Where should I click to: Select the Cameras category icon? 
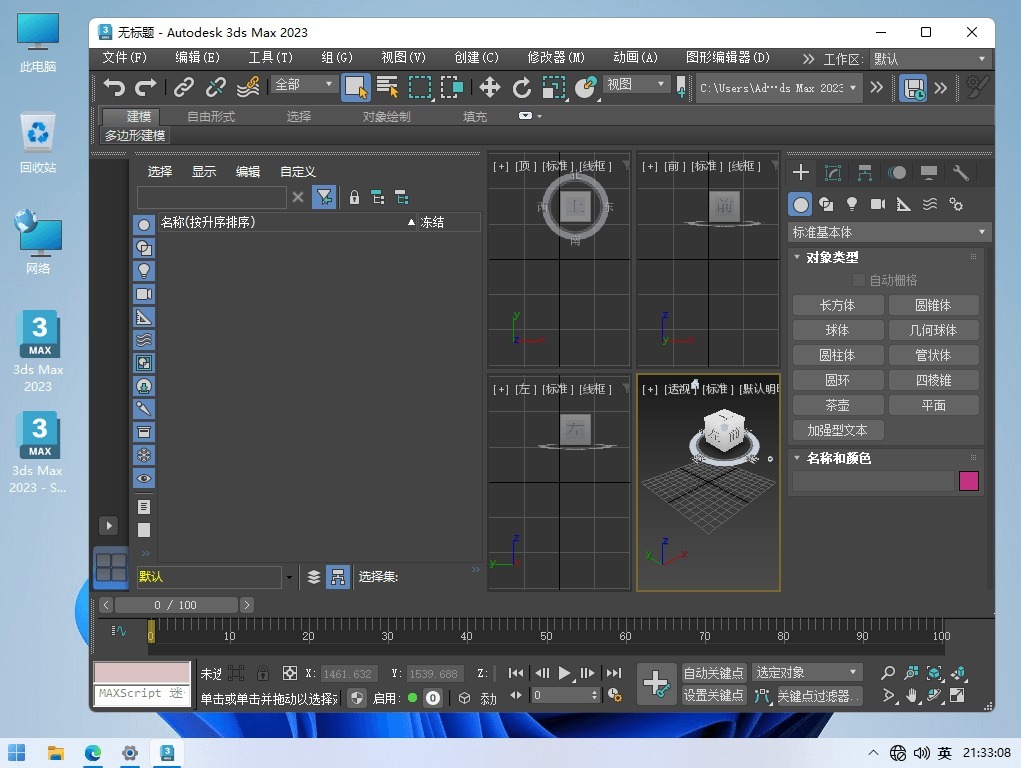pyautogui.click(x=880, y=203)
